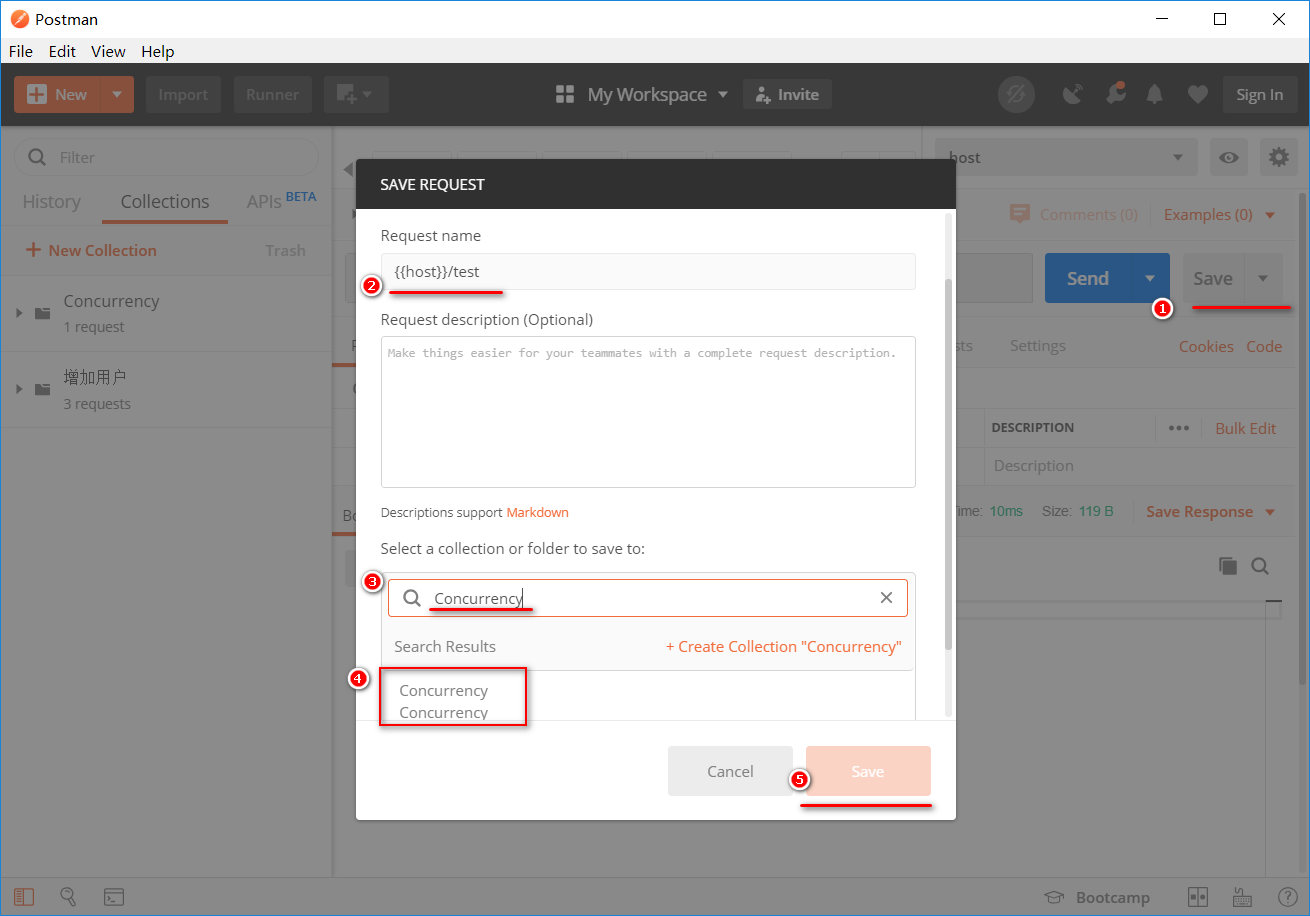Click the Save button behind the dialog
Screen dimensions: 1310x916
1213,278
